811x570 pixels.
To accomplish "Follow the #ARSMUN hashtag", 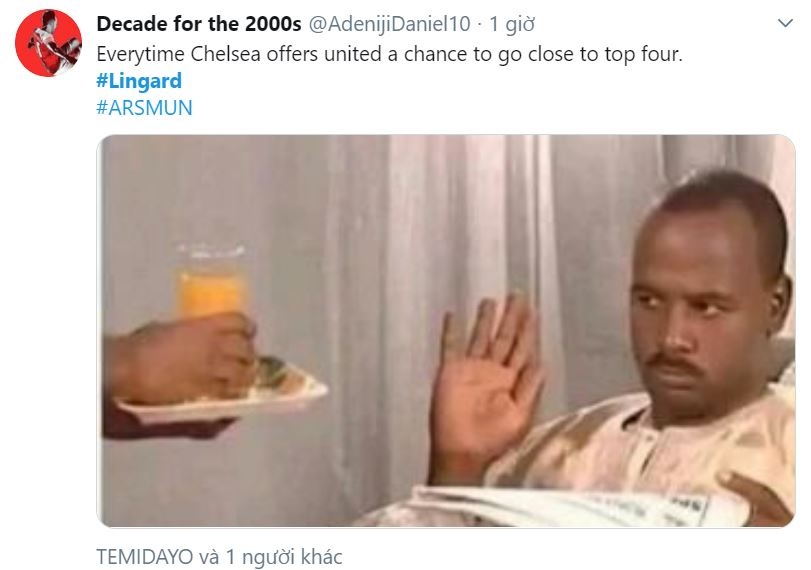I will point(144,108).
